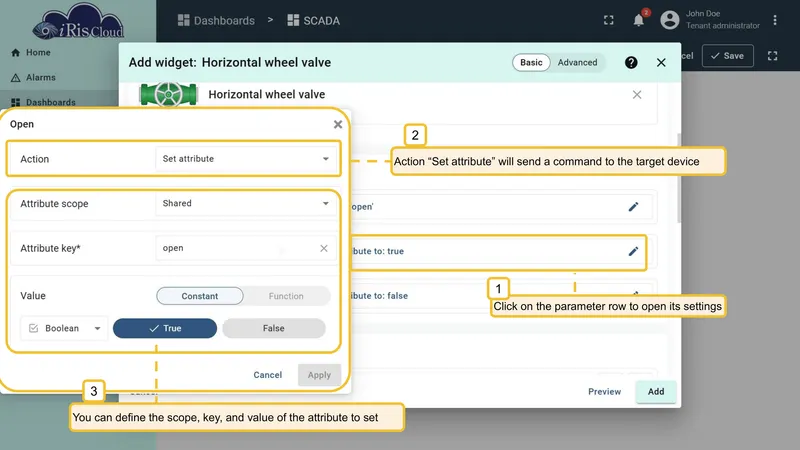Close the Open popup
The image size is (800, 450).
tap(338, 124)
